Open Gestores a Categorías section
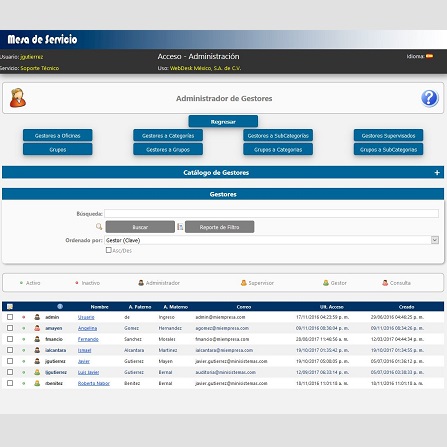Viewport: 447px width, 447px height. tap(168, 135)
